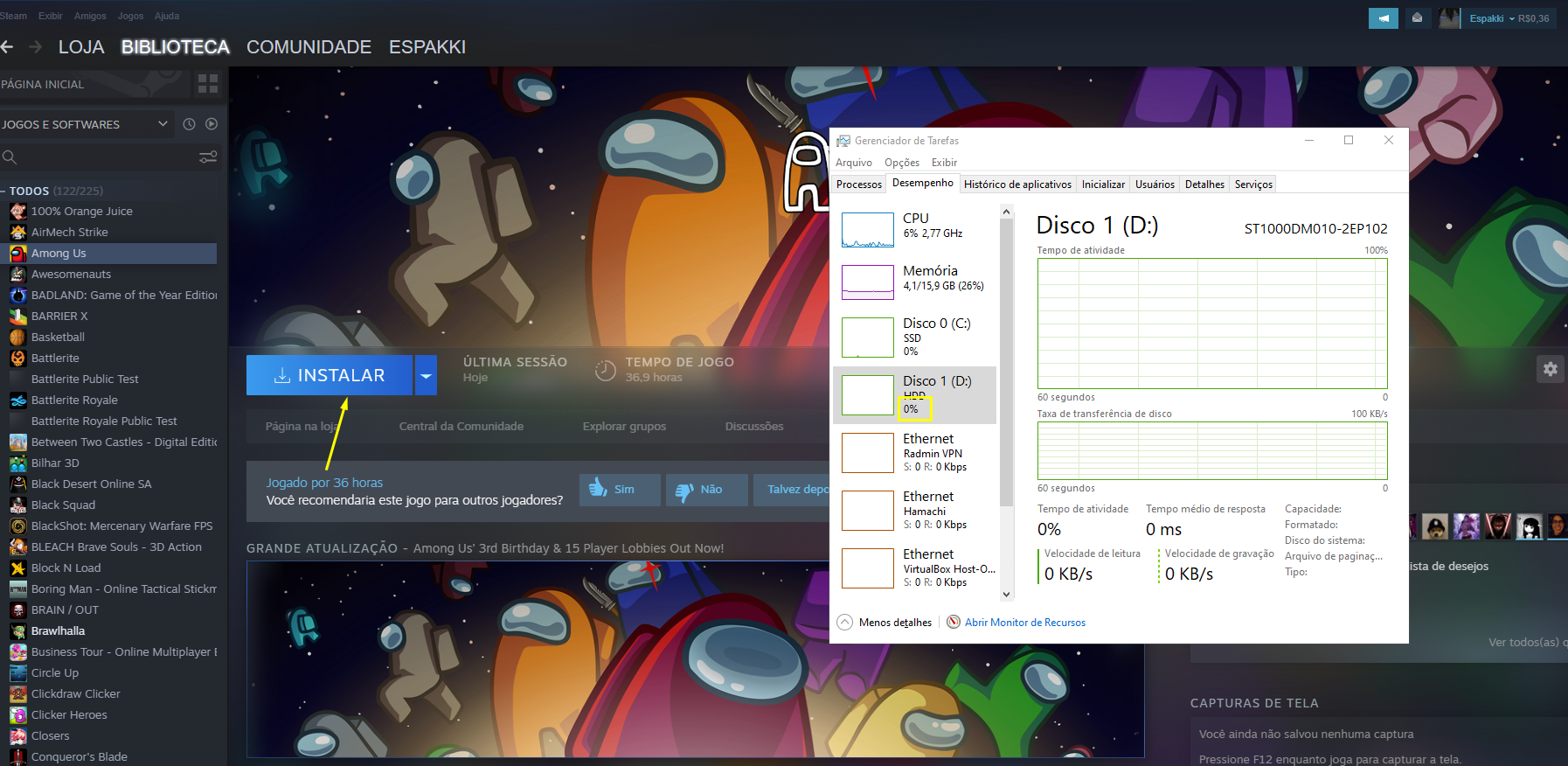The height and width of the screenshot is (766, 1568).
Task: Open the Steam announcements megaphone icon
Action: pyautogui.click(x=1384, y=17)
